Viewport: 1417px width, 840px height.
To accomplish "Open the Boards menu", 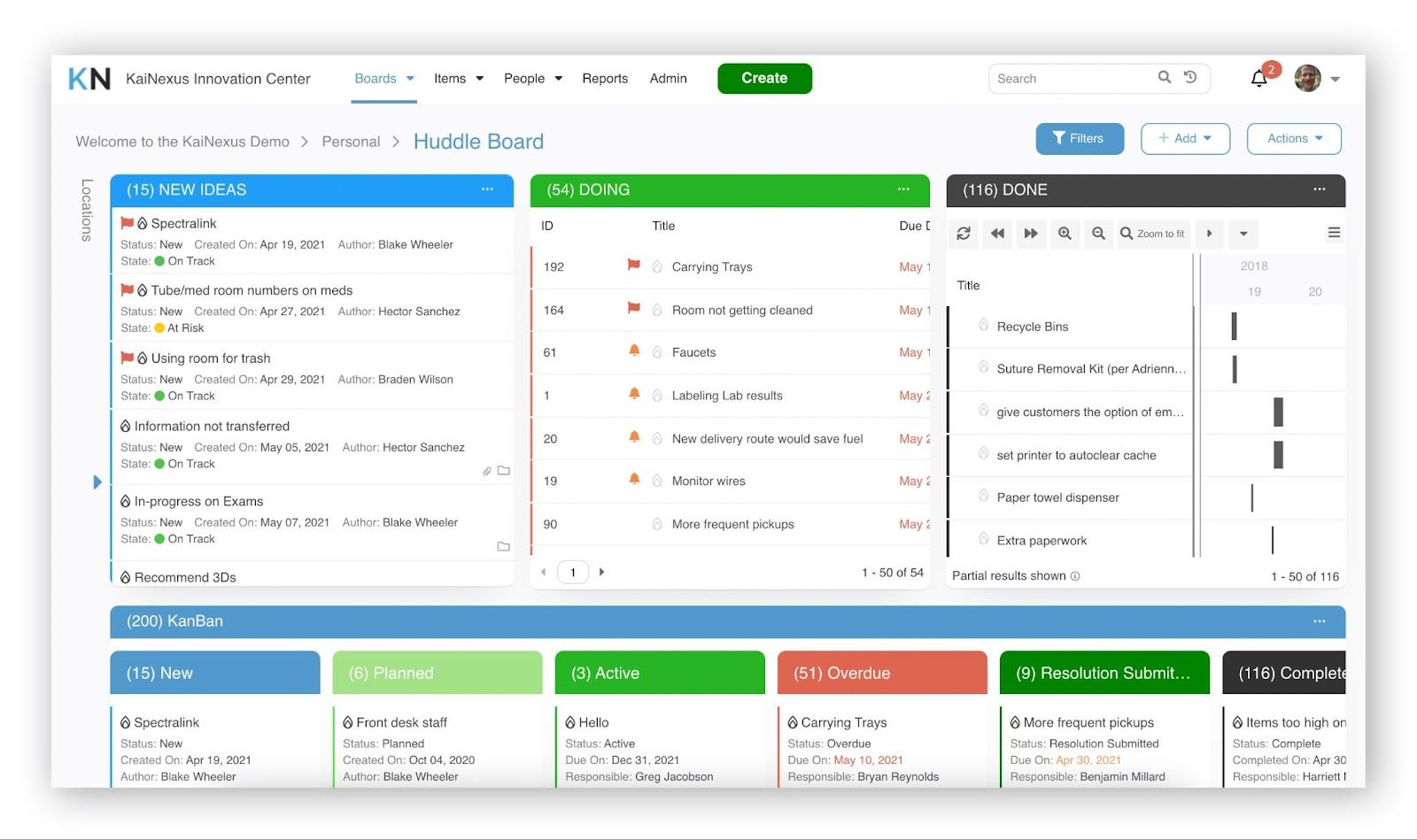I will pyautogui.click(x=383, y=79).
